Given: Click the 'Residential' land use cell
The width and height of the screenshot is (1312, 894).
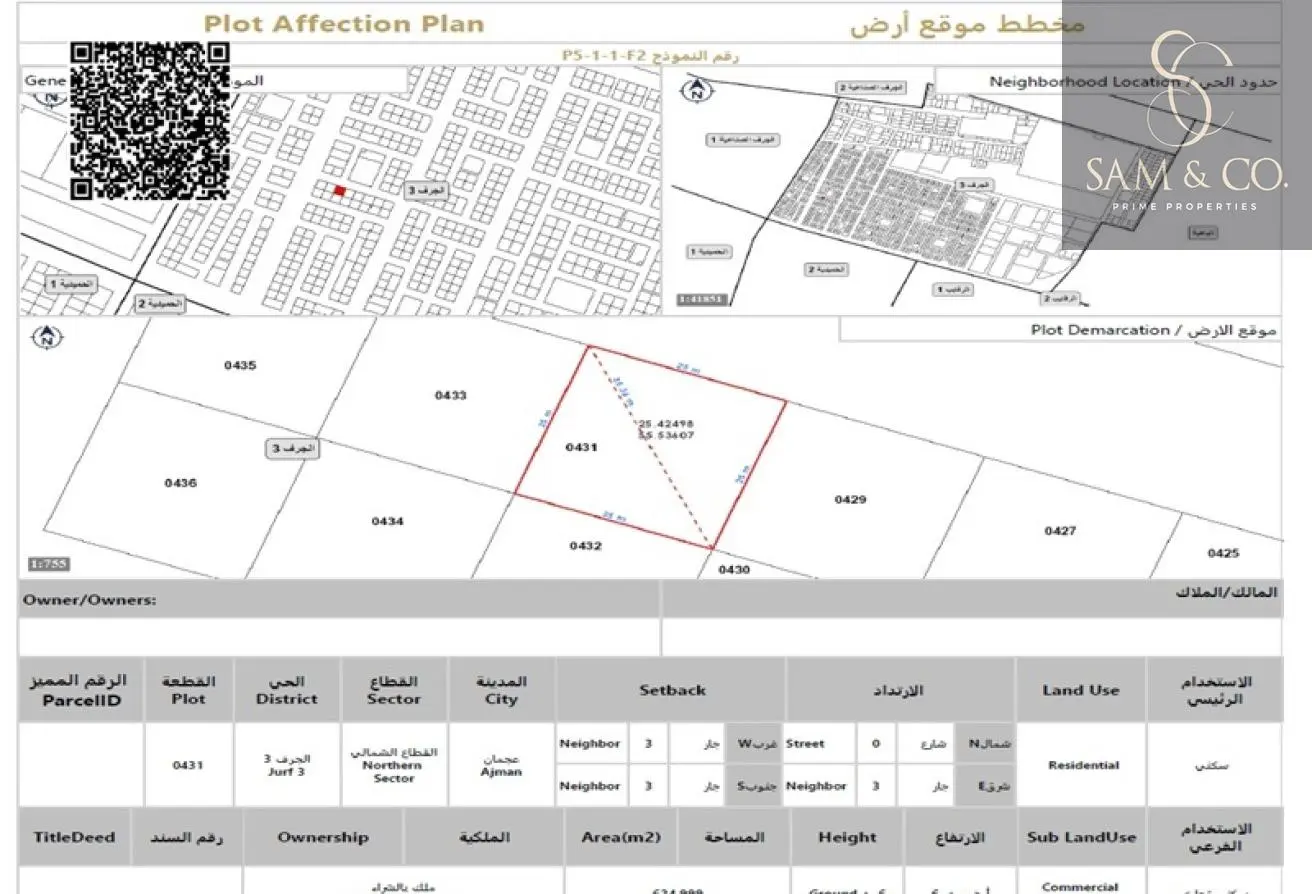Looking at the screenshot, I should coord(1083,765).
